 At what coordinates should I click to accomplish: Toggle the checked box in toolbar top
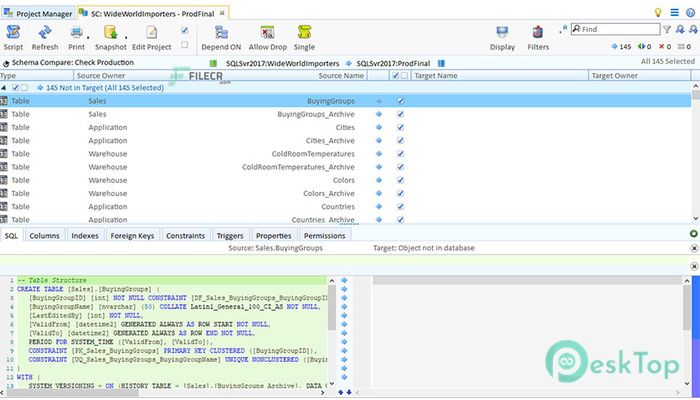point(185,30)
